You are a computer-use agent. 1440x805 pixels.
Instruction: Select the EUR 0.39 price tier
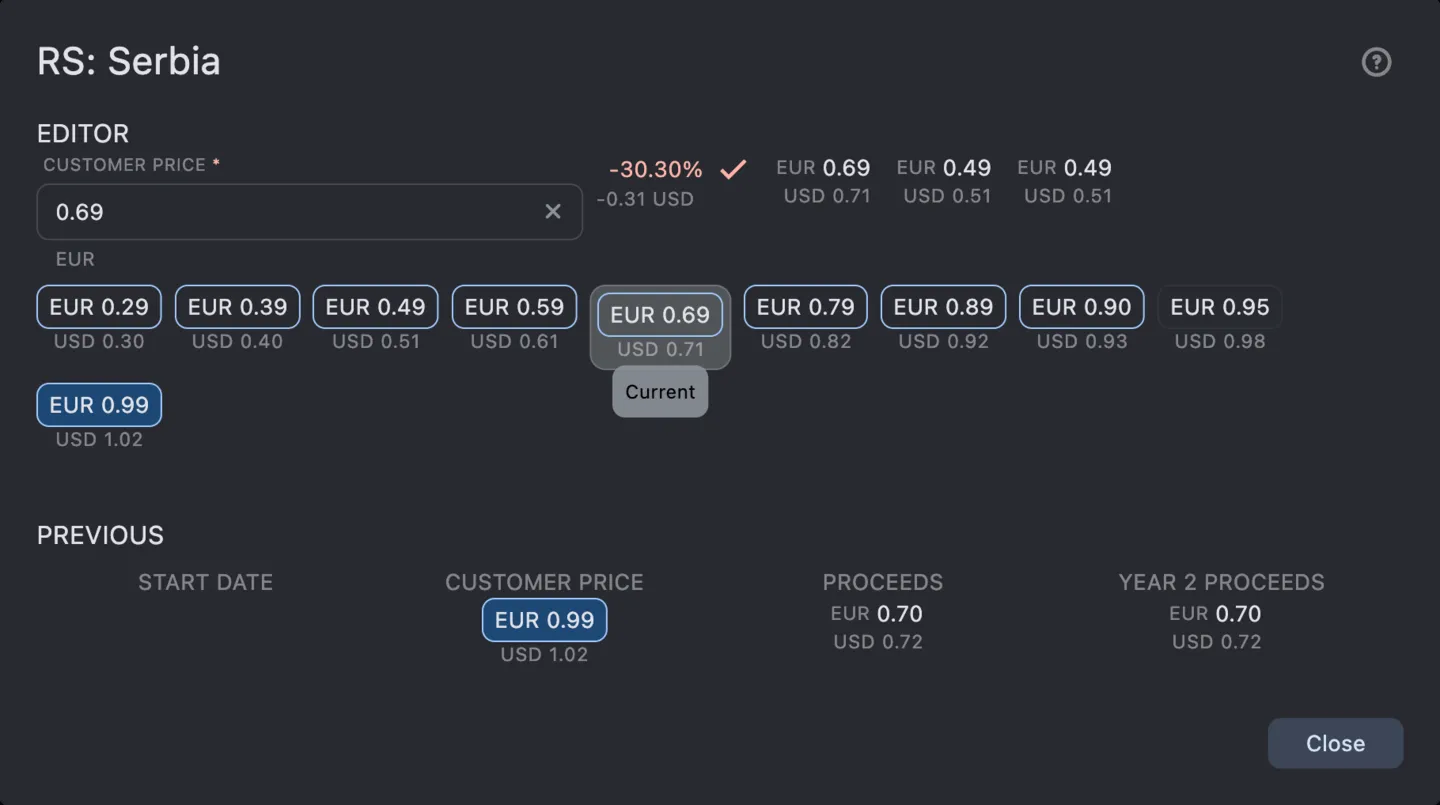click(237, 306)
